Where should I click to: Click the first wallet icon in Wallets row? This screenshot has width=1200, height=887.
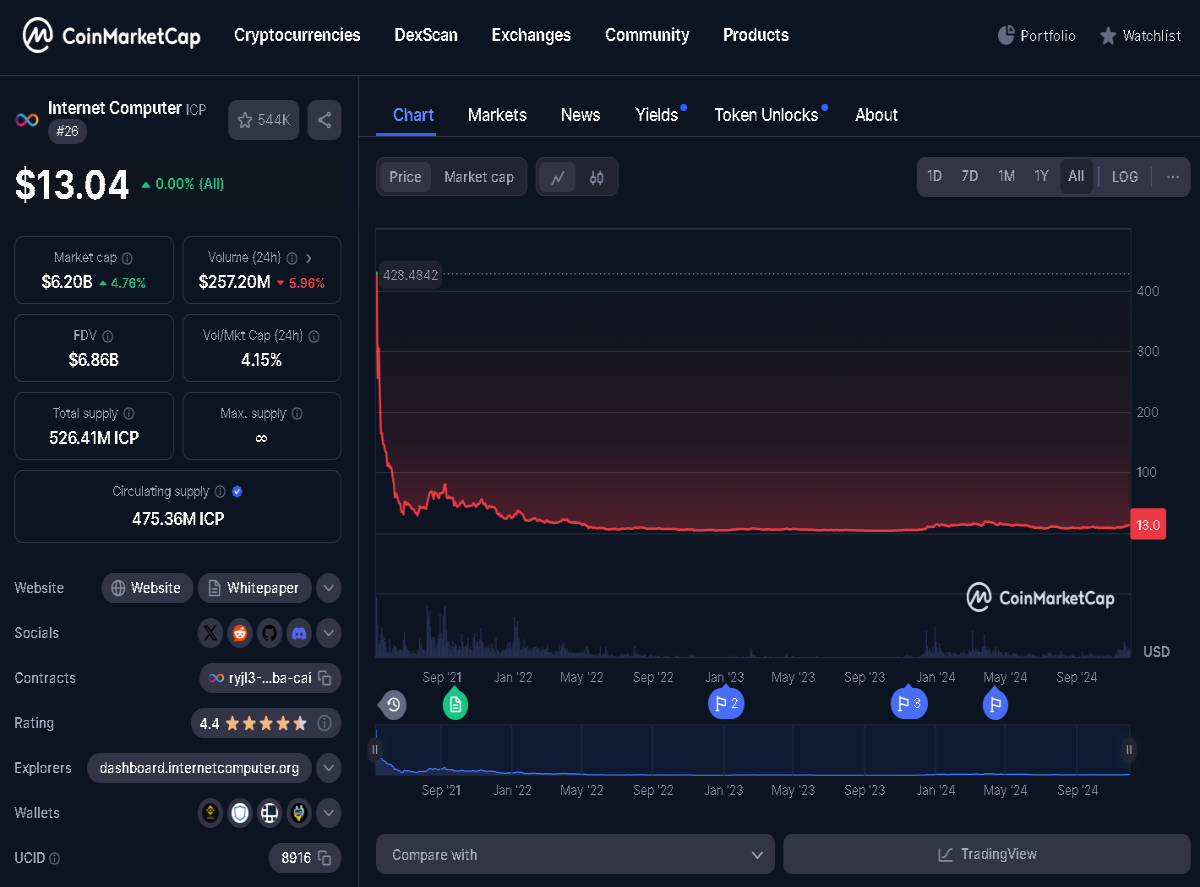click(x=211, y=813)
